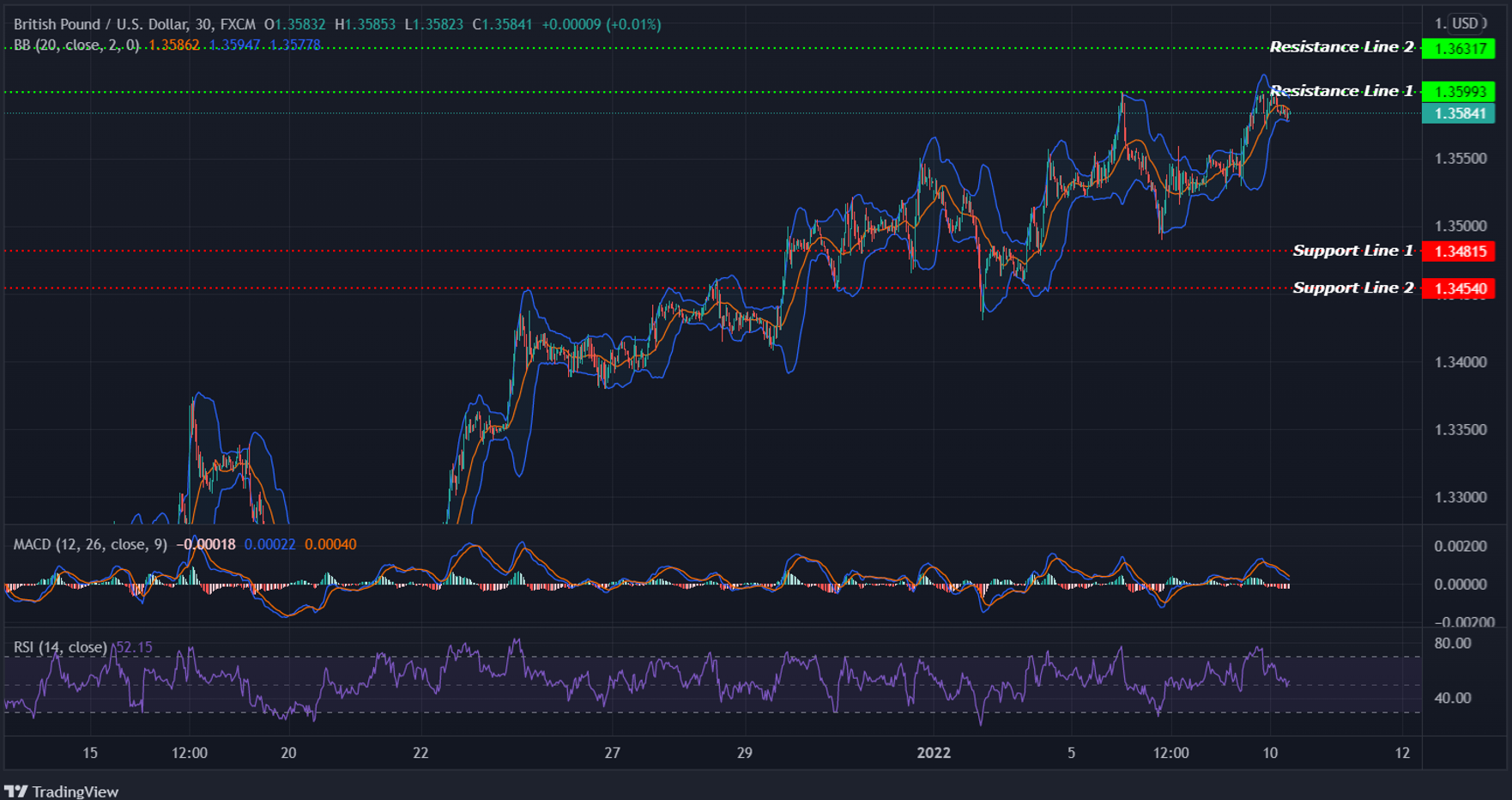Viewport: 1512px width, 800px height.
Task: Click the USD currency label at top right
Action: 1463,23
